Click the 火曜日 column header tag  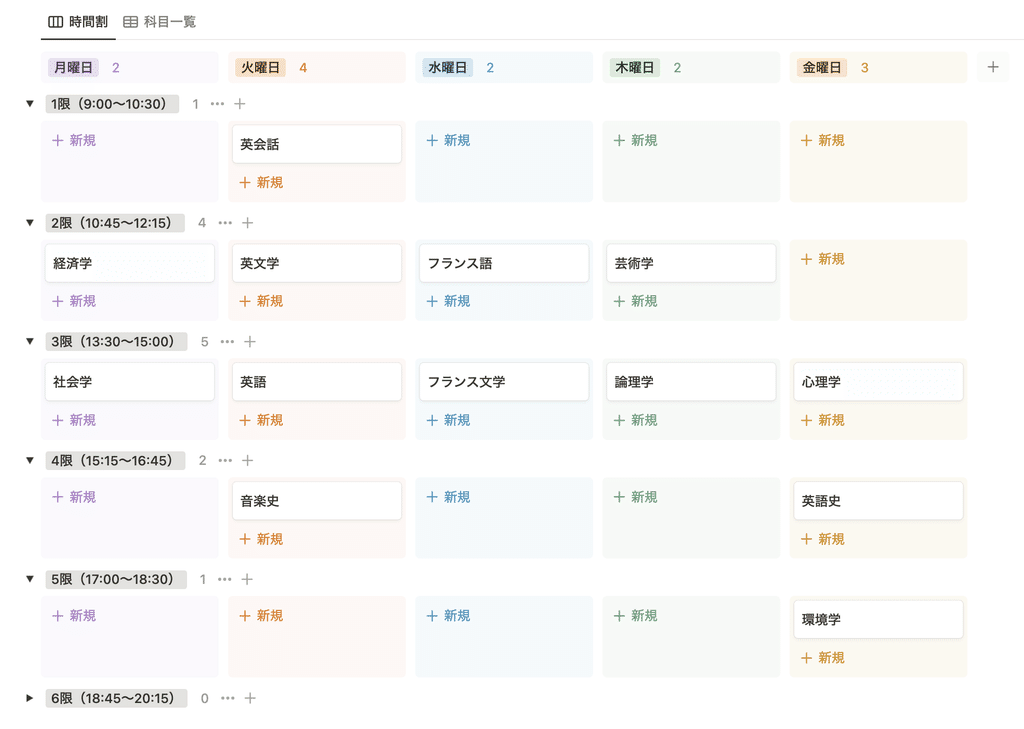pyautogui.click(x=261, y=67)
